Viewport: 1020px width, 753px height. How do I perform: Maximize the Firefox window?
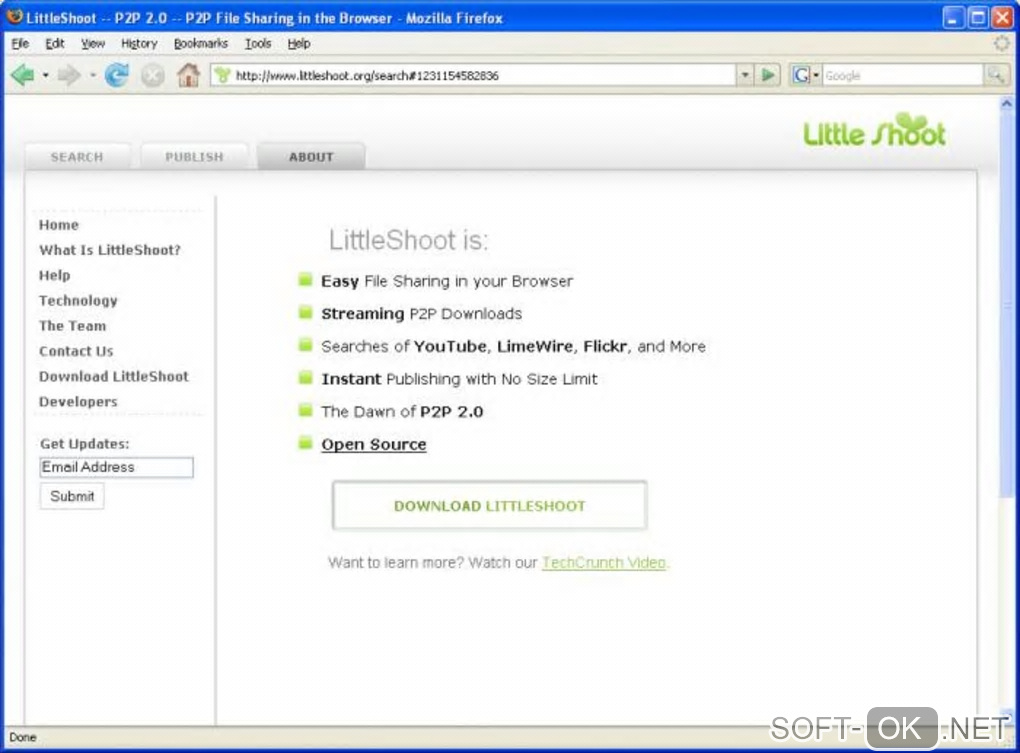click(x=978, y=18)
